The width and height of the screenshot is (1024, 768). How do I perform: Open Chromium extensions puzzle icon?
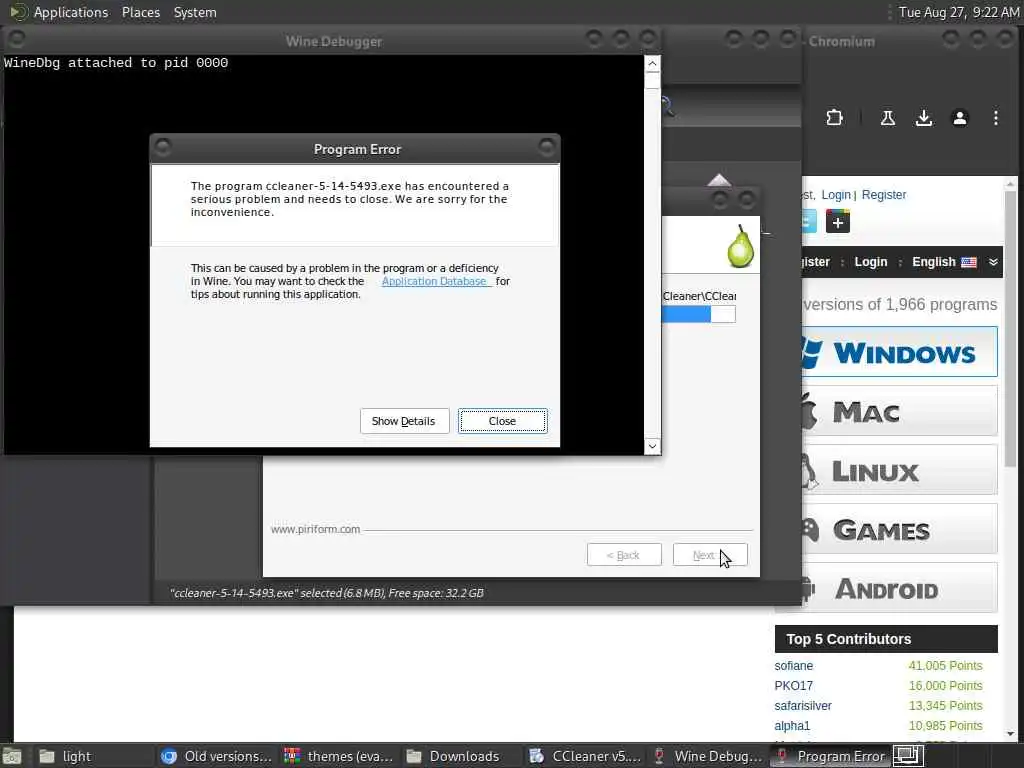834,118
